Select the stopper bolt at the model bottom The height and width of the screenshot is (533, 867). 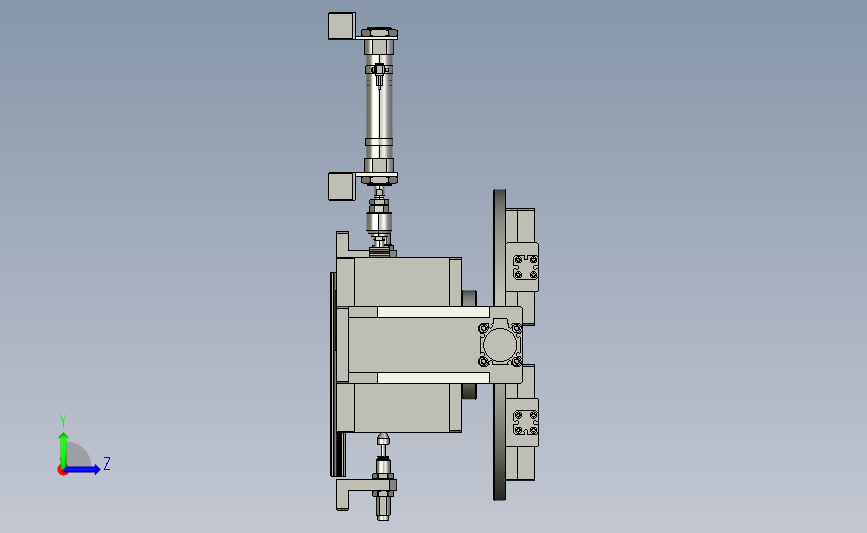[x=383, y=478]
